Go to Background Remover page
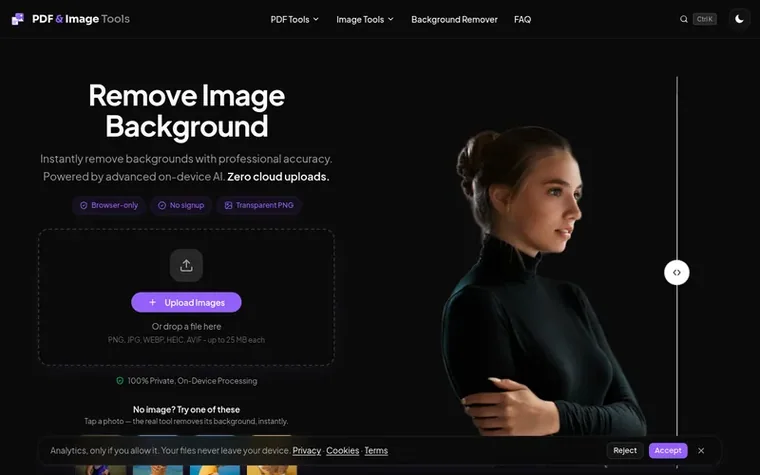760x475 pixels. (454, 19)
